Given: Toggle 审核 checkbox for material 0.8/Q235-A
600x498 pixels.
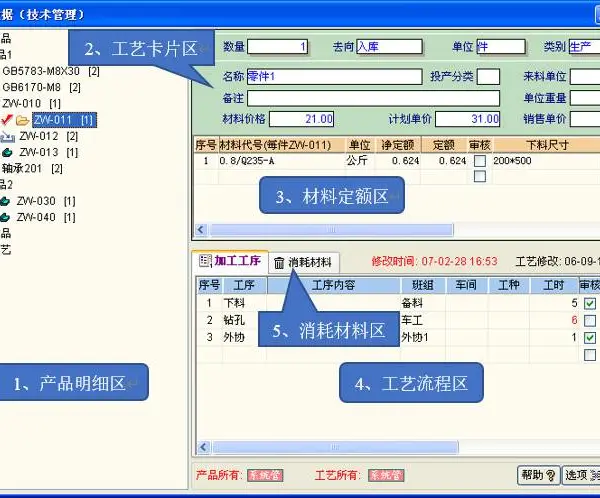Looking at the screenshot, I should coord(480,161).
